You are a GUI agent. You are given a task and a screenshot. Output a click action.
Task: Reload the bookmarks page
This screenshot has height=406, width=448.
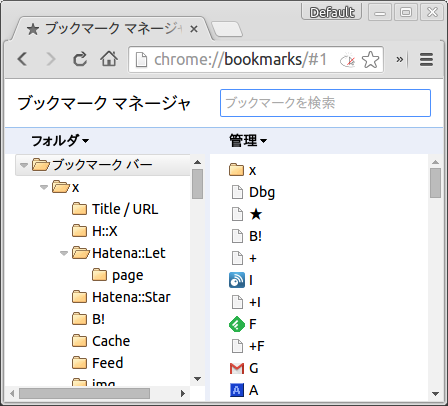tap(80, 59)
